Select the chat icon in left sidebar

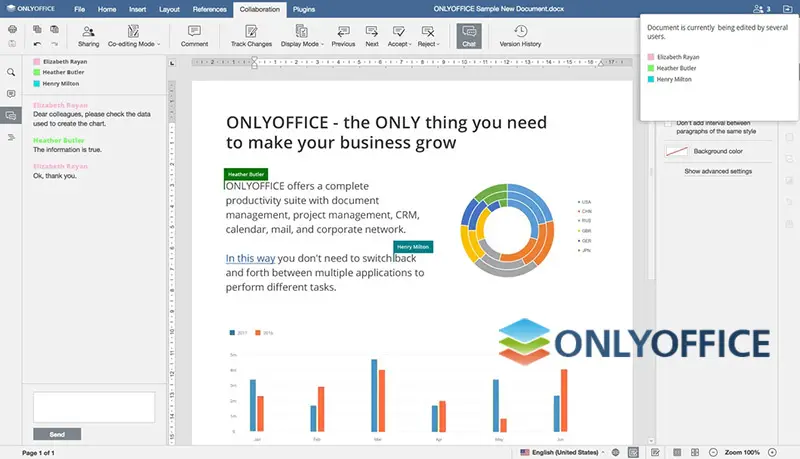pos(11,116)
